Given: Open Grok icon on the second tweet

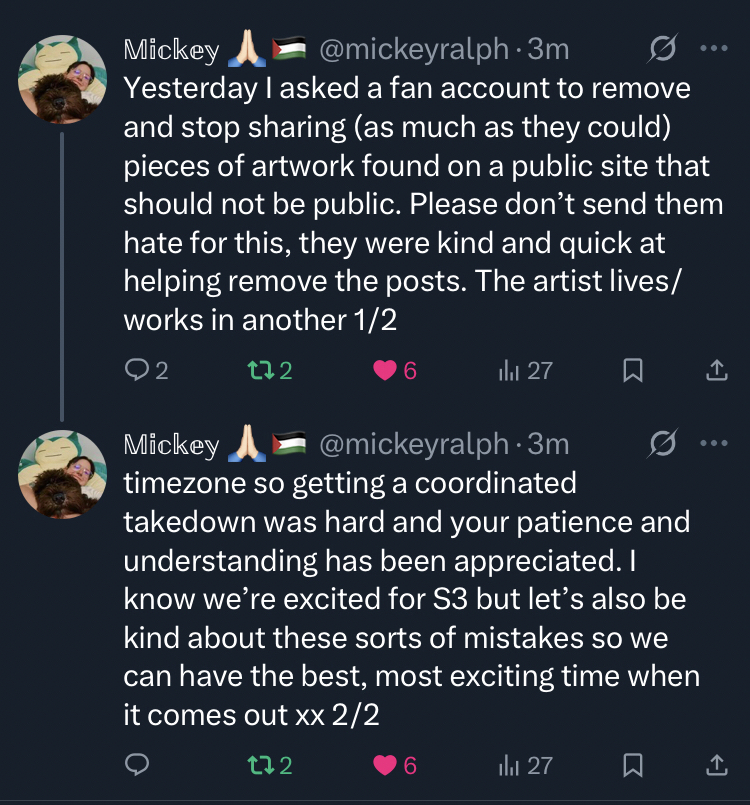Looking at the screenshot, I should tap(662, 443).
